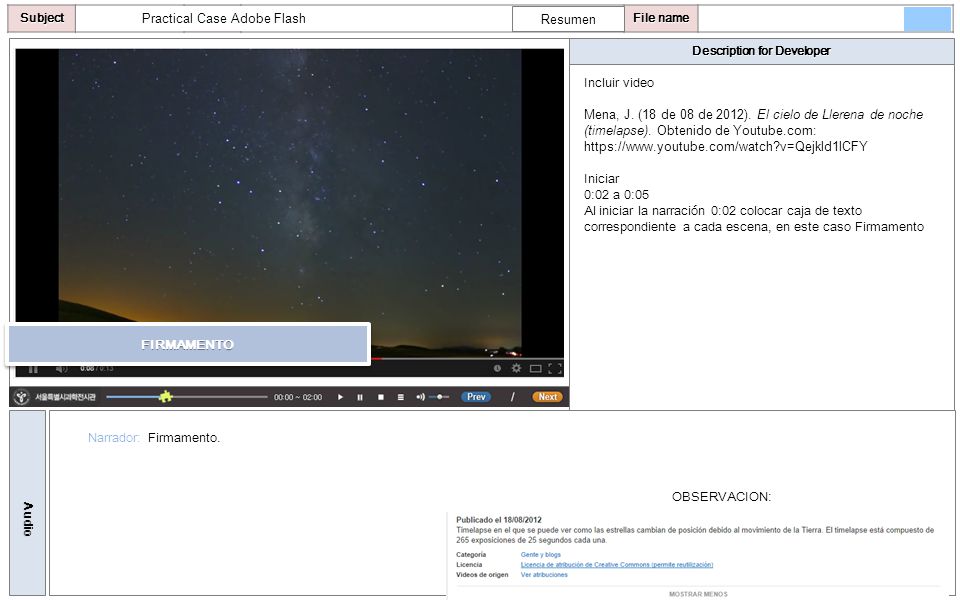Viewport: 960px width, 600px height.
Task: Click the '0:02 a 0:05' time text
Action: pyautogui.click(x=616, y=195)
